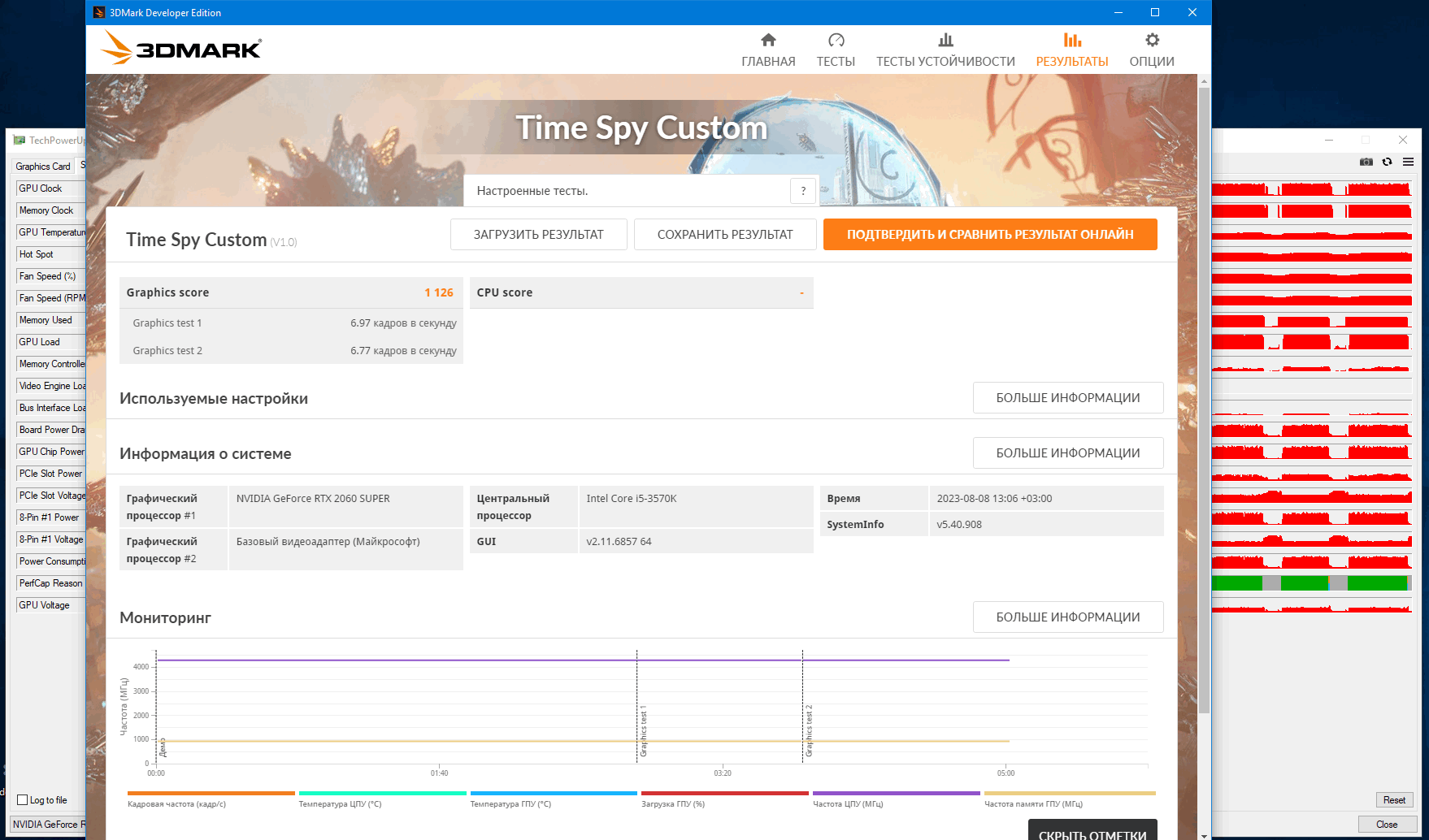Minimize the GPU-Z window
This screenshot has width=1429, height=840.
(1329, 140)
